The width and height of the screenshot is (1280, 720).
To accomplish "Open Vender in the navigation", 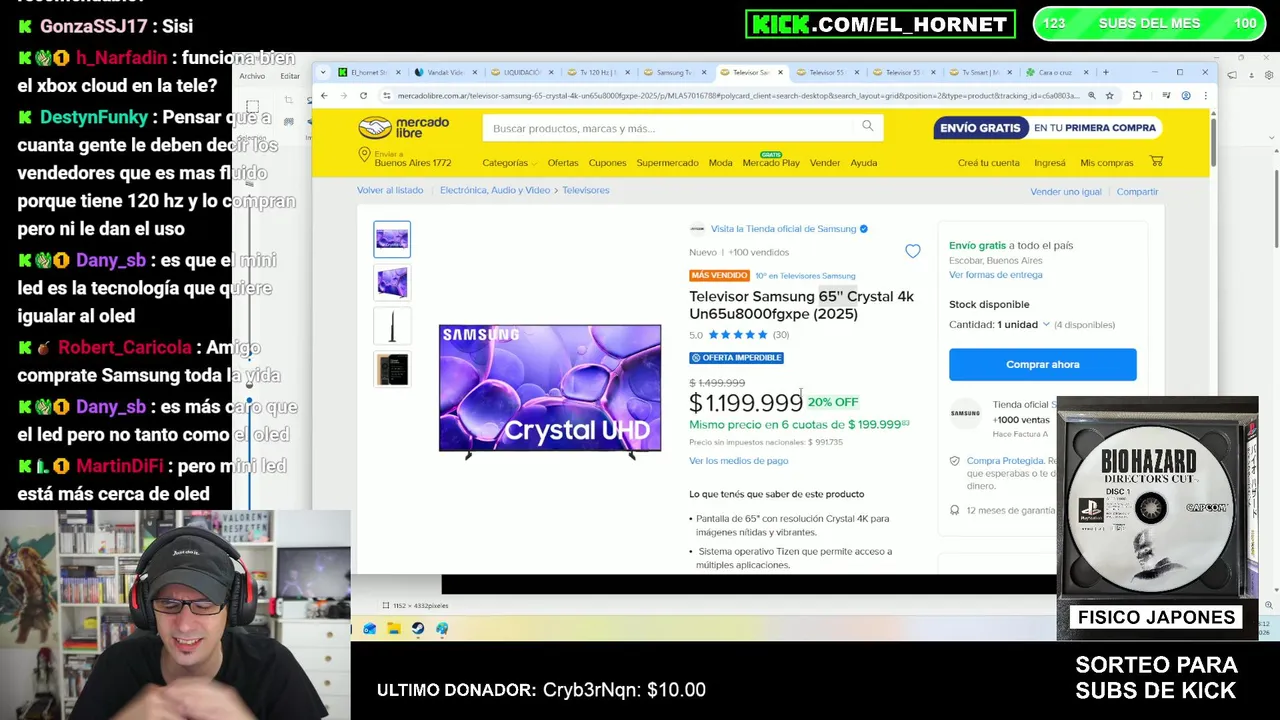I will pyautogui.click(x=825, y=163).
